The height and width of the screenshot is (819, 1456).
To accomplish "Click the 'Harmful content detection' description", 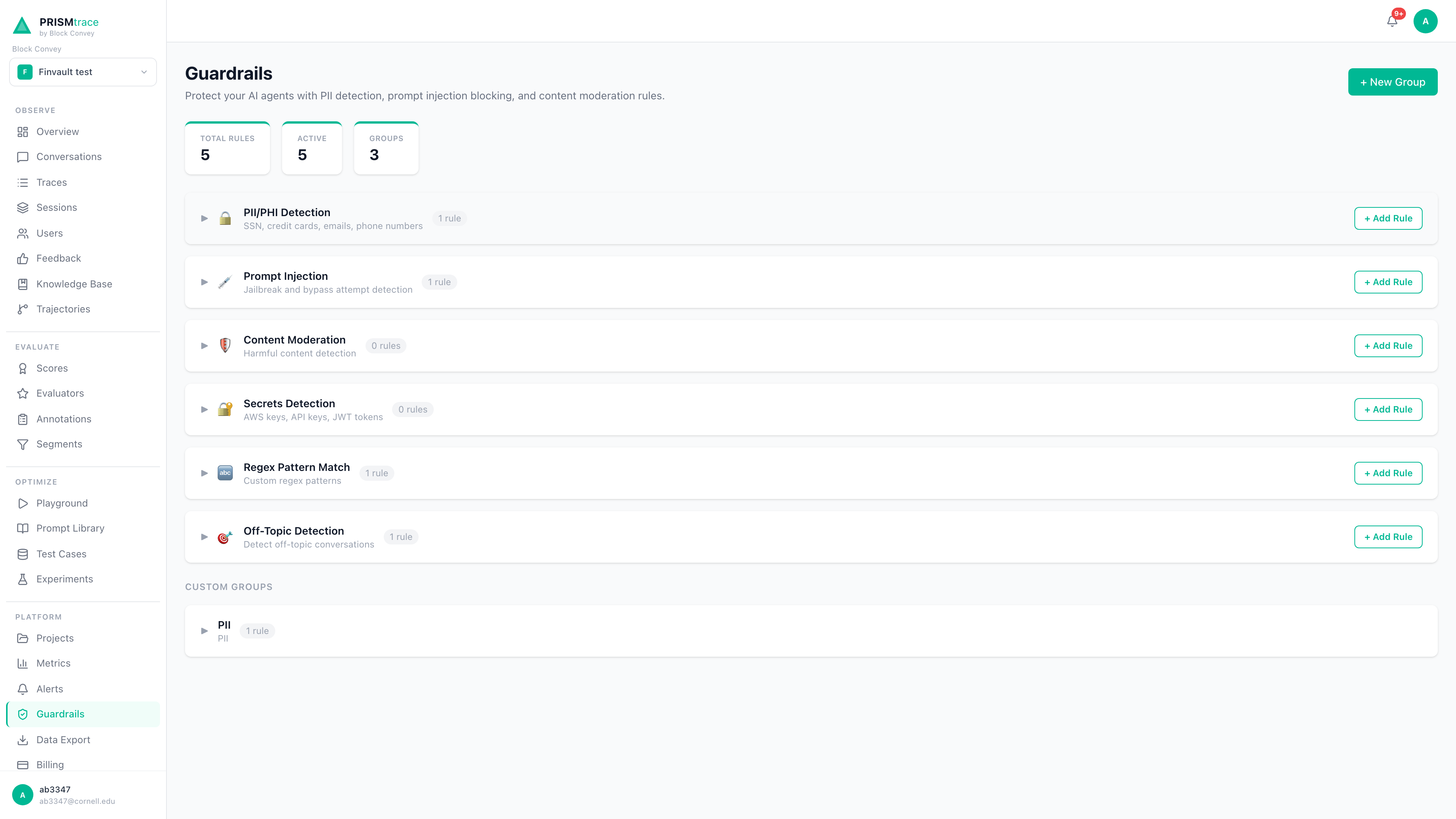I will tap(300, 354).
